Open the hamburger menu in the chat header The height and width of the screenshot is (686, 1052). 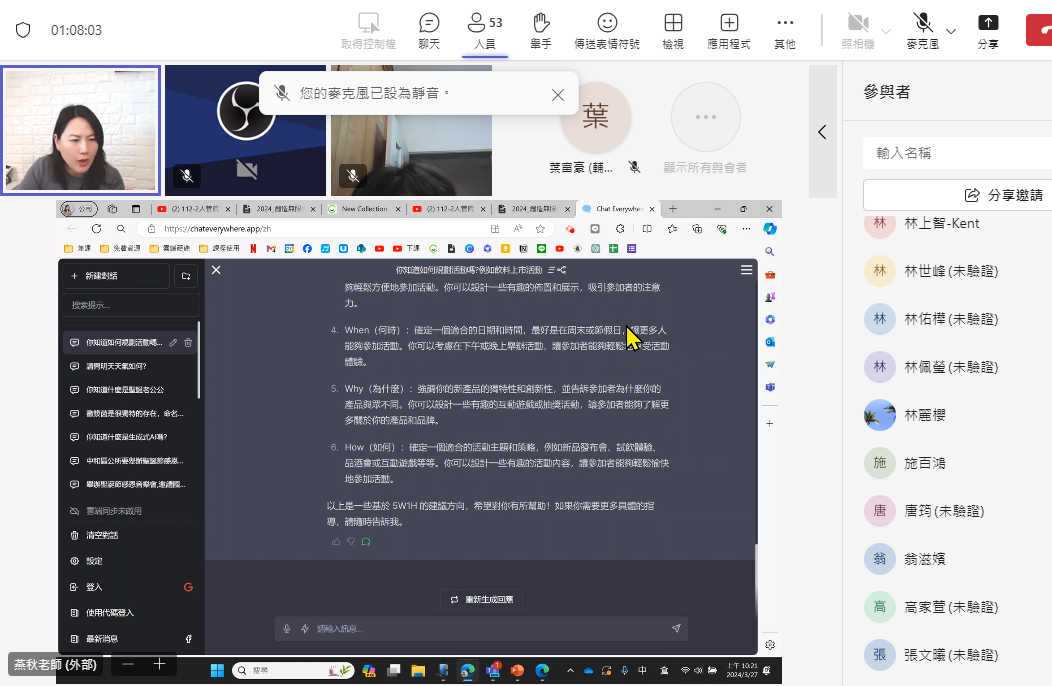746,270
